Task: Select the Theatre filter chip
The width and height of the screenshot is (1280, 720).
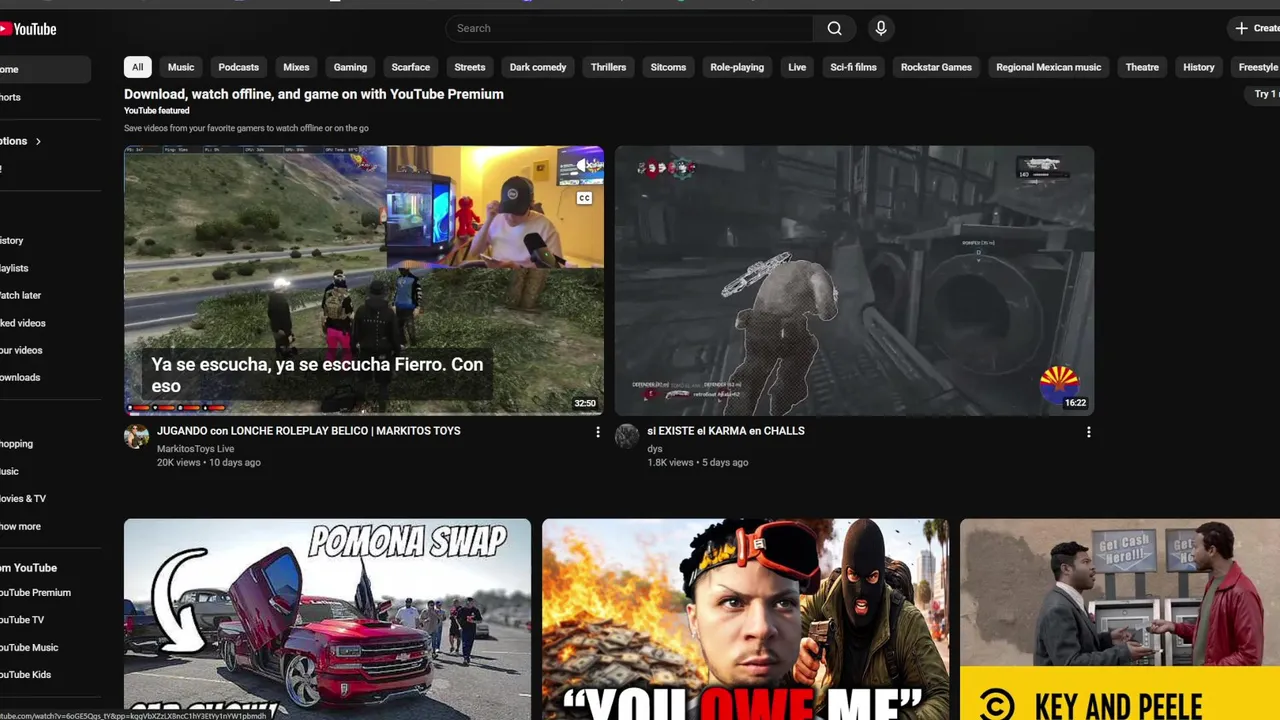Action: point(1142,67)
